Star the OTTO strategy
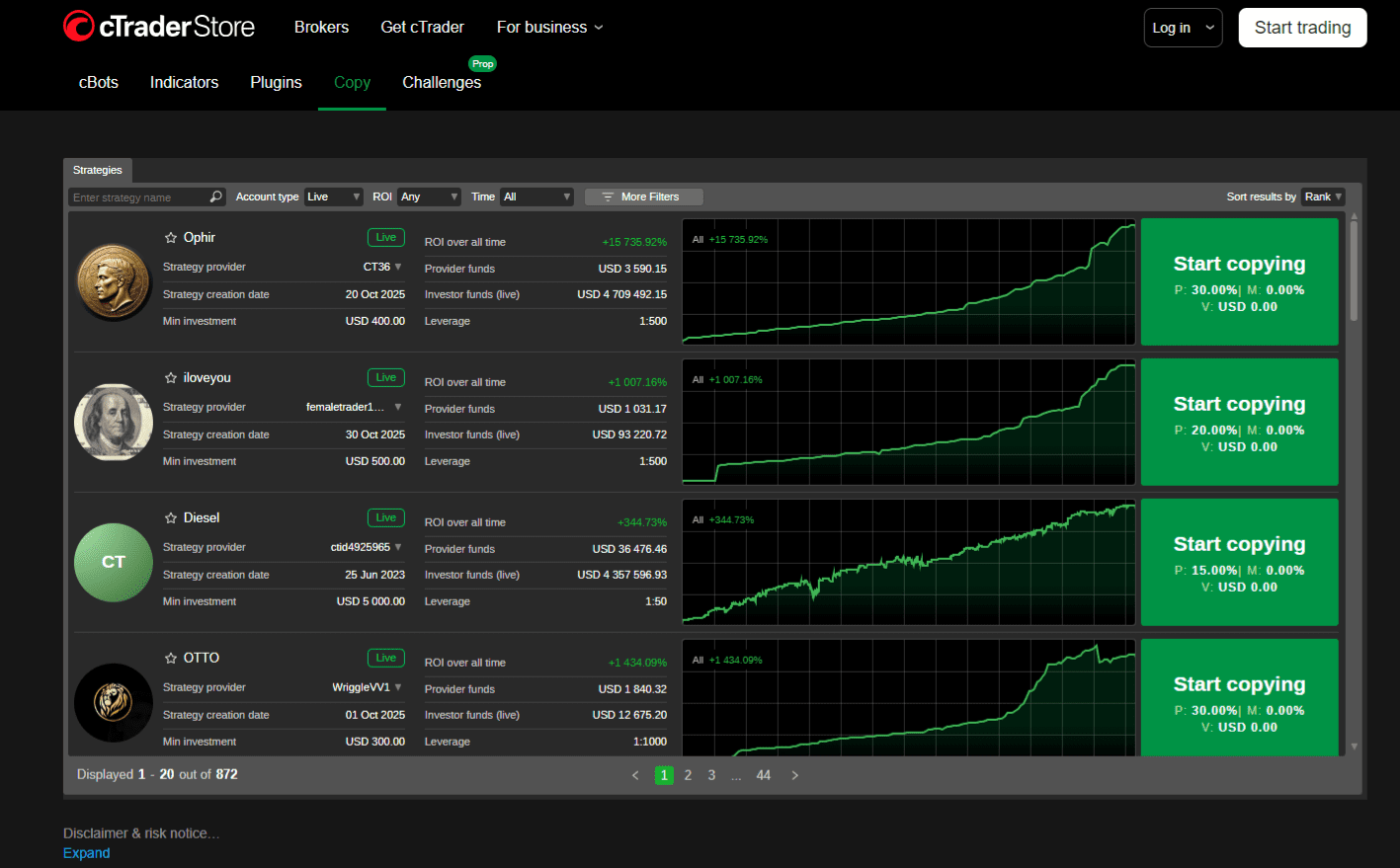Screen dimensions: 1400x868 [x=170, y=658]
